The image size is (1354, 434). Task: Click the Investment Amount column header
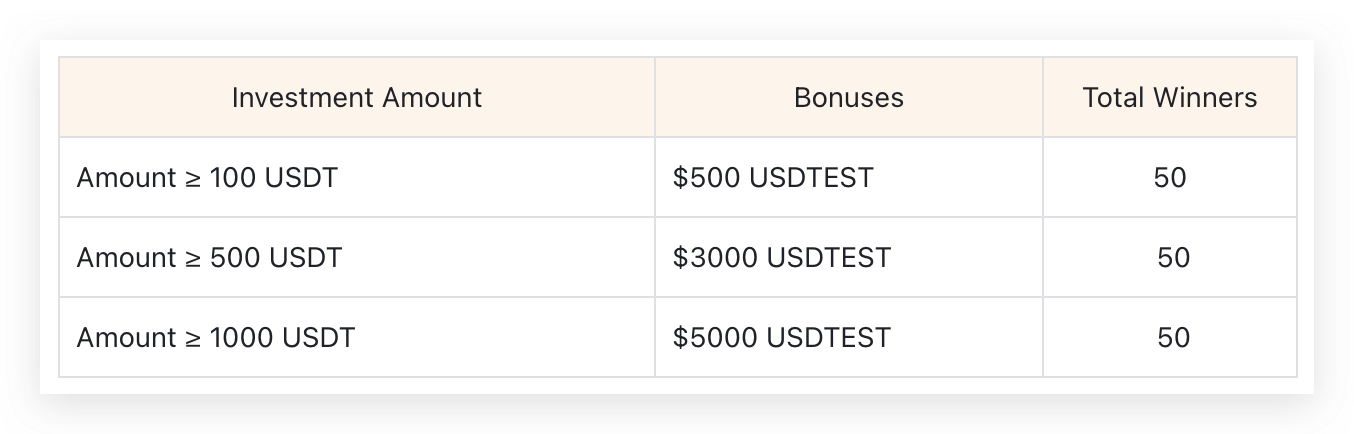(357, 97)
